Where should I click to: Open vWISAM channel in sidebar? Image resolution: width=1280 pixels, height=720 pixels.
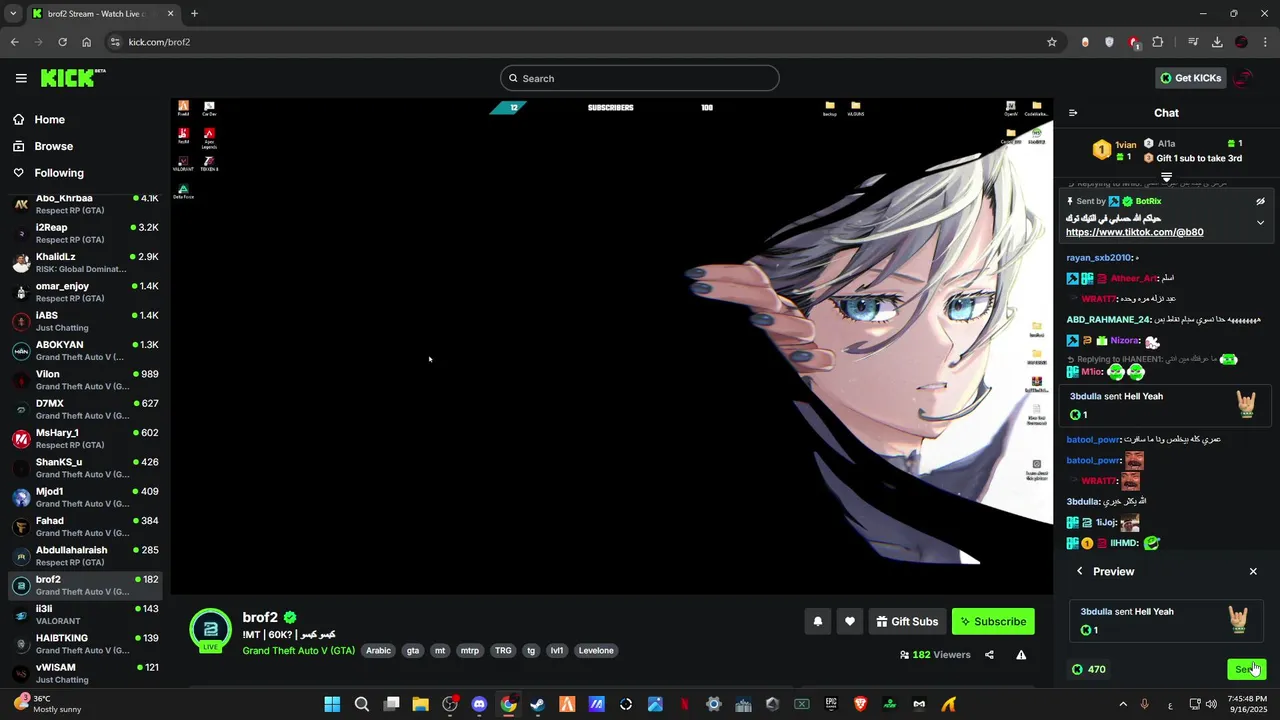point(85,673)
